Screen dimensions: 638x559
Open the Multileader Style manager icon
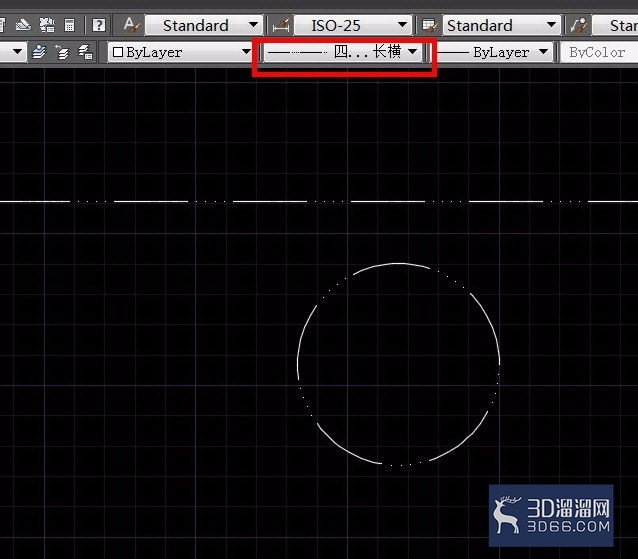click(x=578, y=25)
